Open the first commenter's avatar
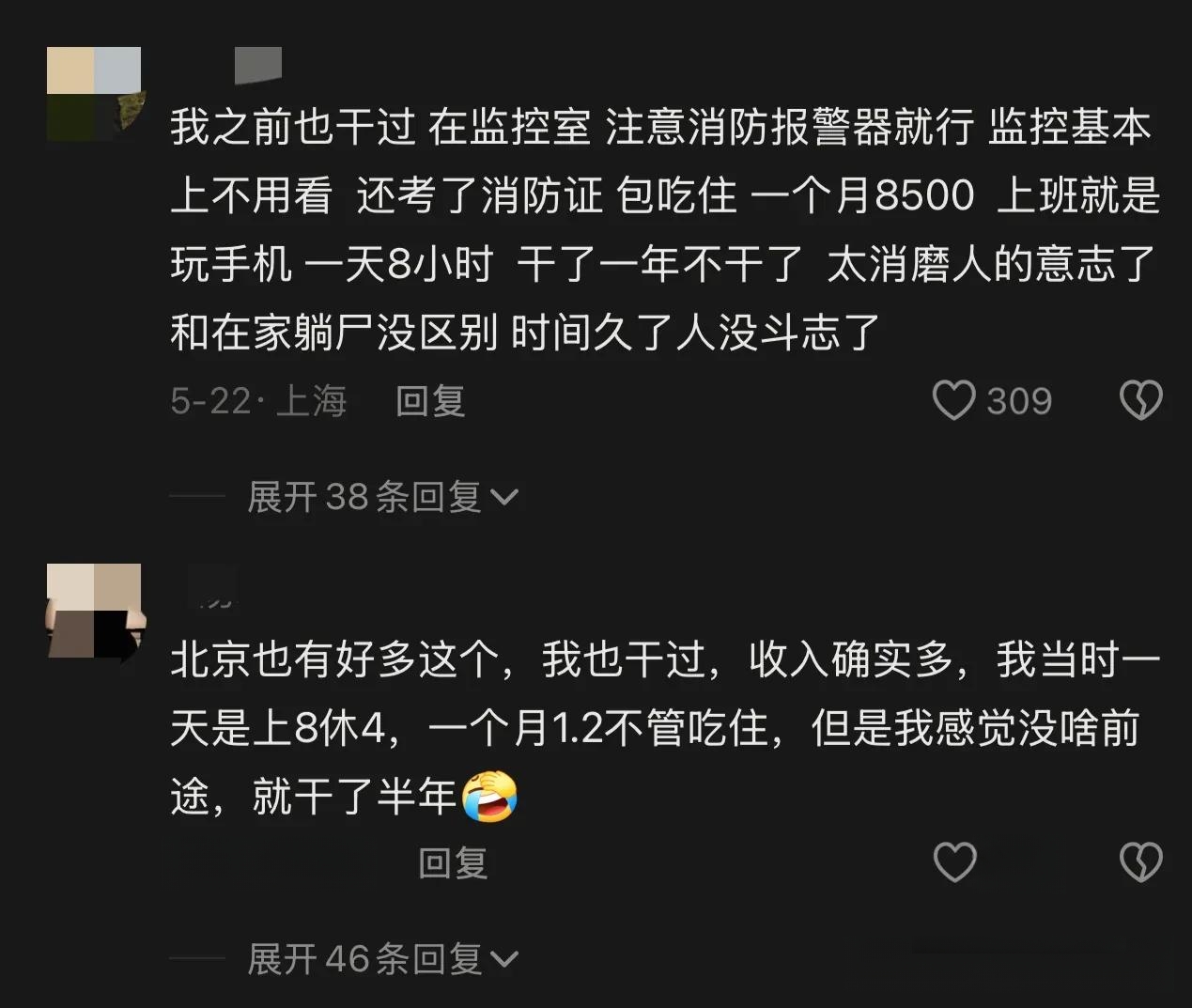1192x1008 pixels. 94,94
